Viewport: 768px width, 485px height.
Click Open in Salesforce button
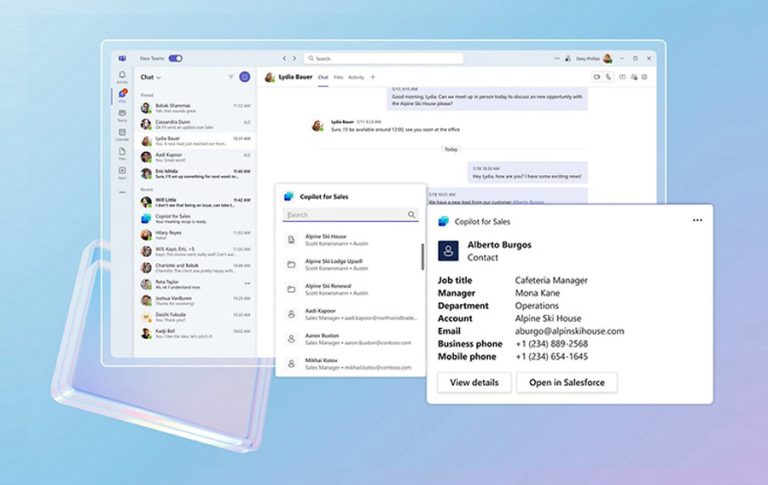click(566, 383)
